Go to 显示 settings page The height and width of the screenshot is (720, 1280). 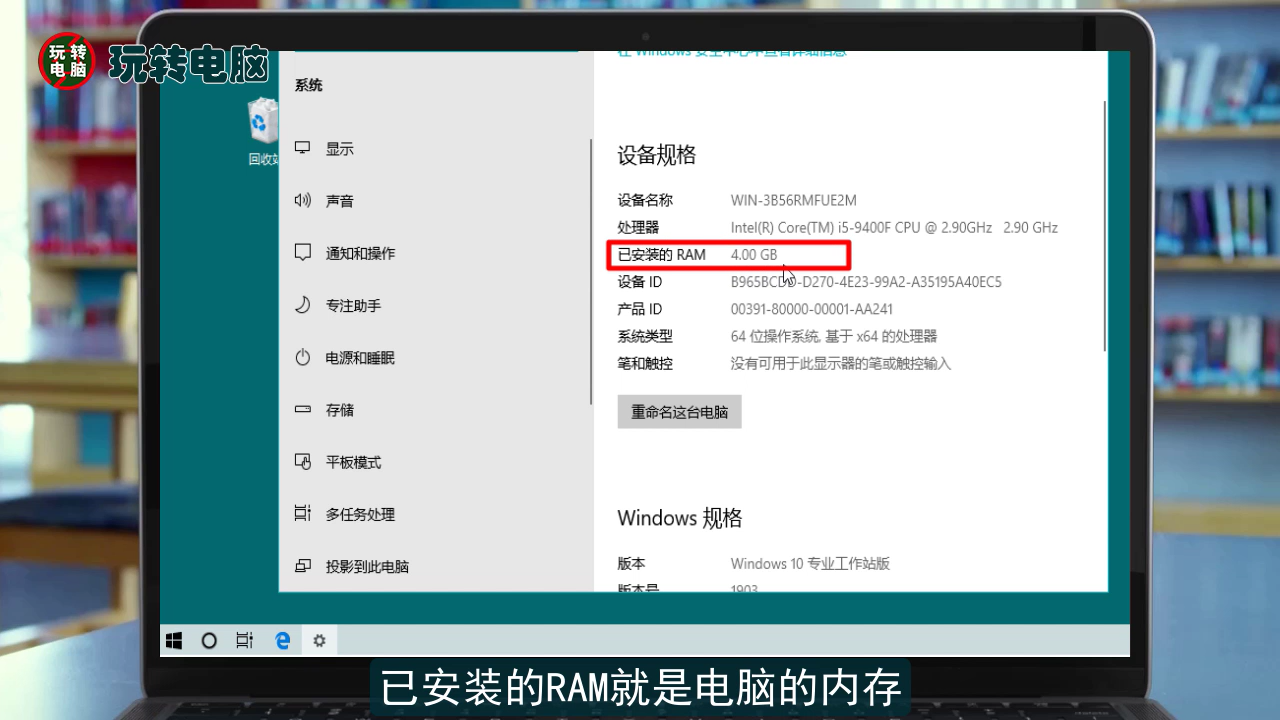339,149
